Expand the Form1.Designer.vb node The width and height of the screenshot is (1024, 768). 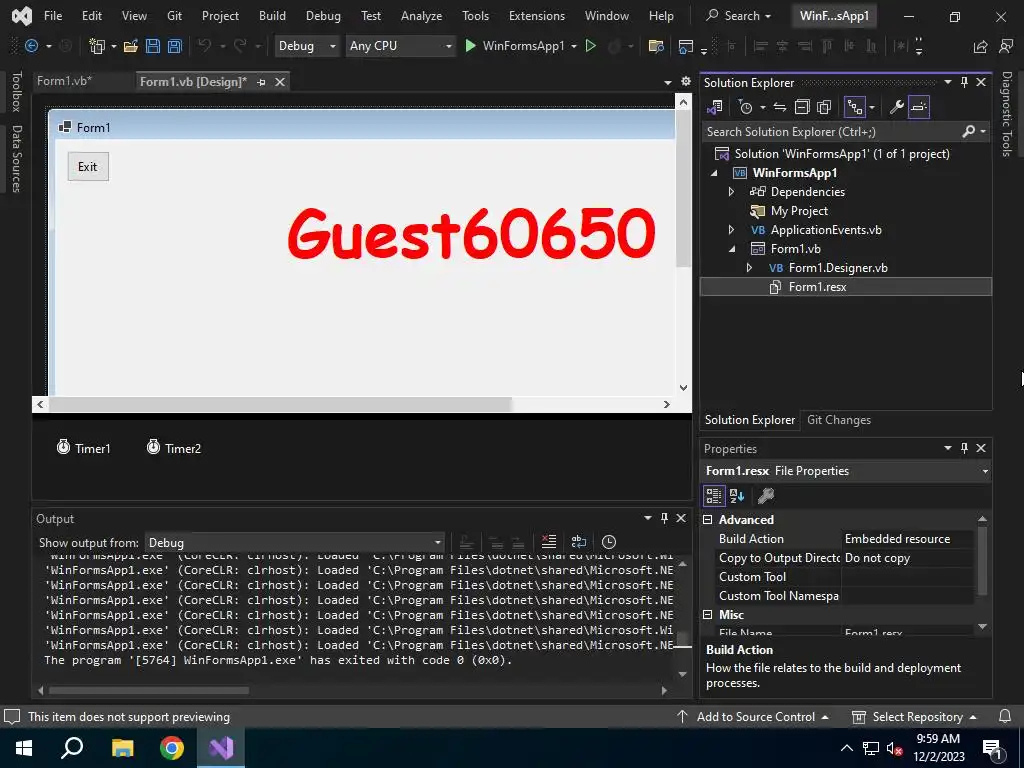pyautogui.click(x=749, y=268)
